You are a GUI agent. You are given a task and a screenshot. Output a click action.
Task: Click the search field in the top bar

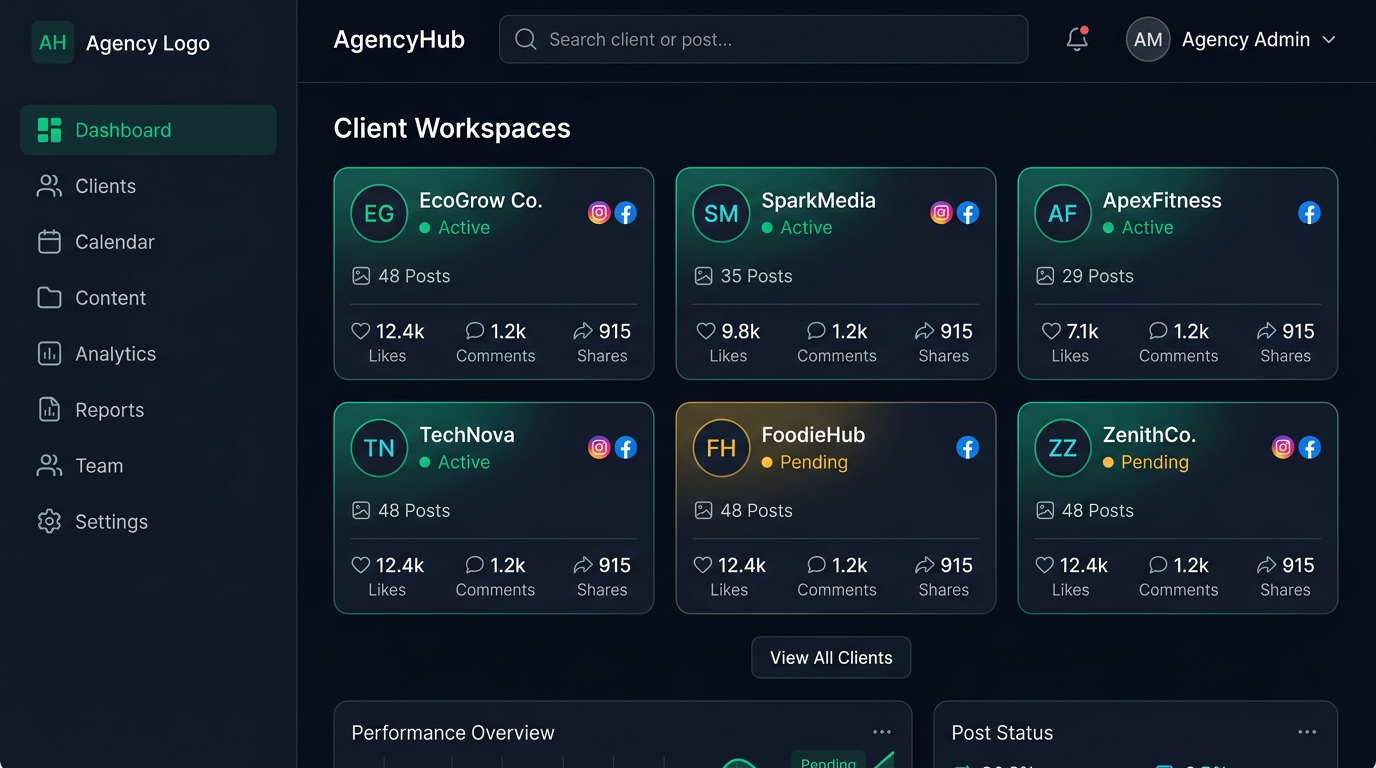click(x=764, y=39)
